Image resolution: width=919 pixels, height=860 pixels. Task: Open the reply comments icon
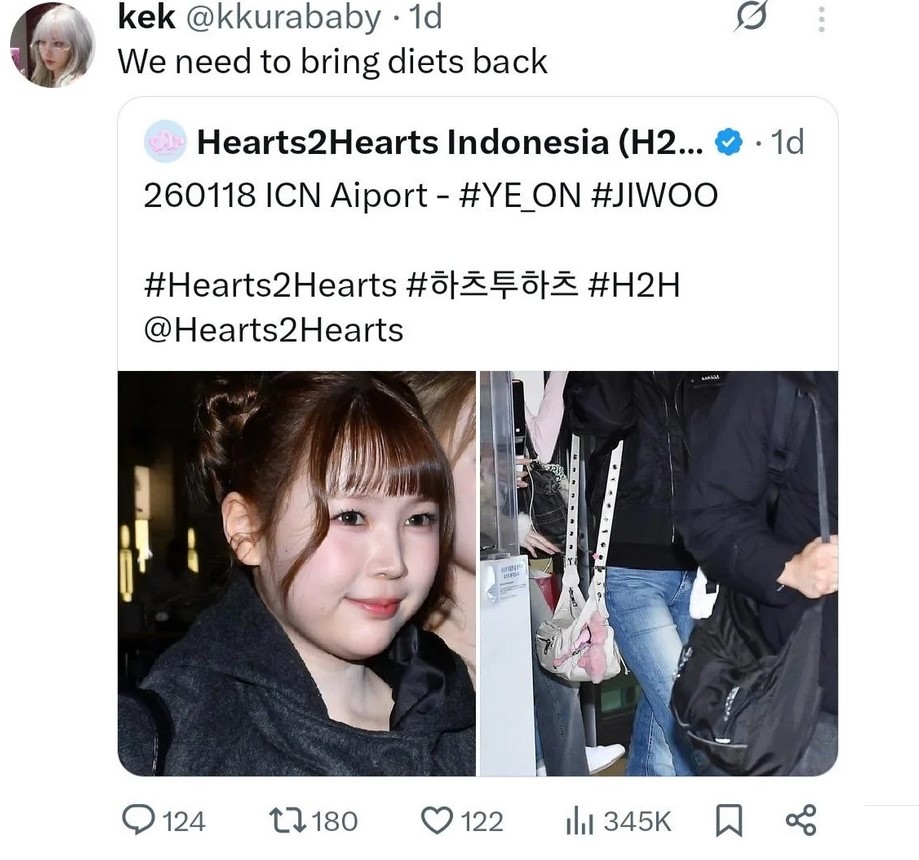click(x=138, y=820)
